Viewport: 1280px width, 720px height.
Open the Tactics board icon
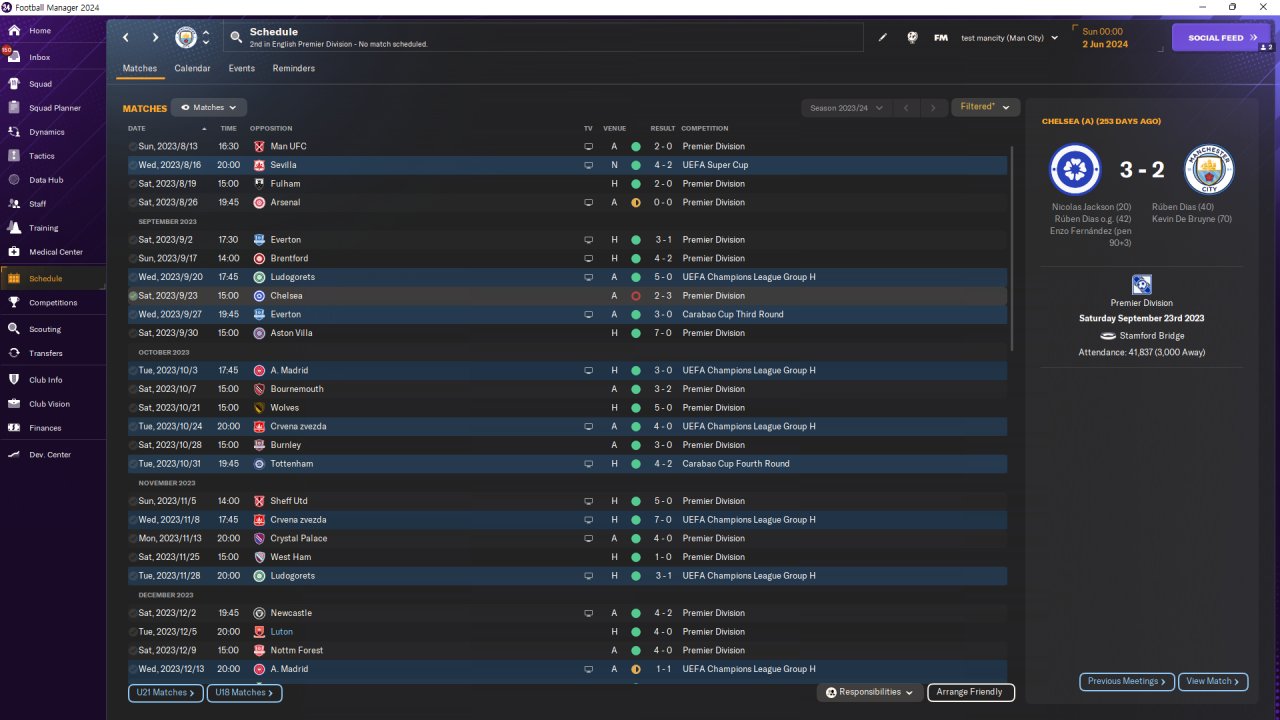tap(14, 156)
